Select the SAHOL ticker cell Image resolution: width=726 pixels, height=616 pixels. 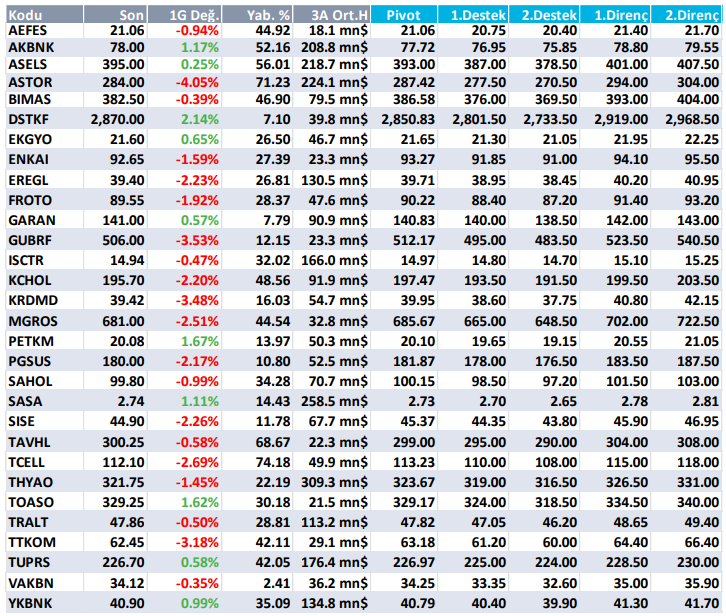[x=44, y=382]
